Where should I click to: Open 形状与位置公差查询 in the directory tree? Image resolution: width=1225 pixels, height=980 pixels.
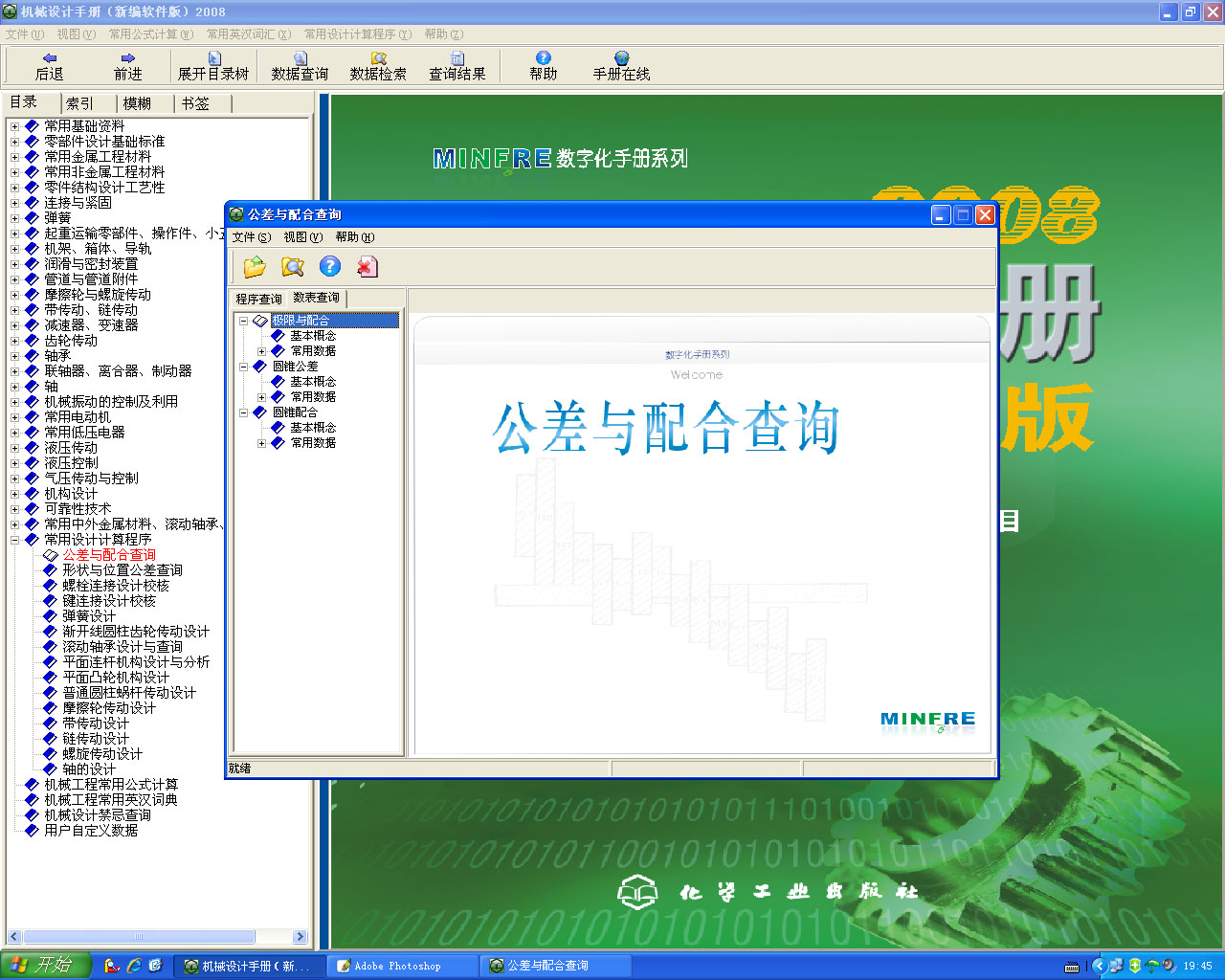(x=122, y=570)
